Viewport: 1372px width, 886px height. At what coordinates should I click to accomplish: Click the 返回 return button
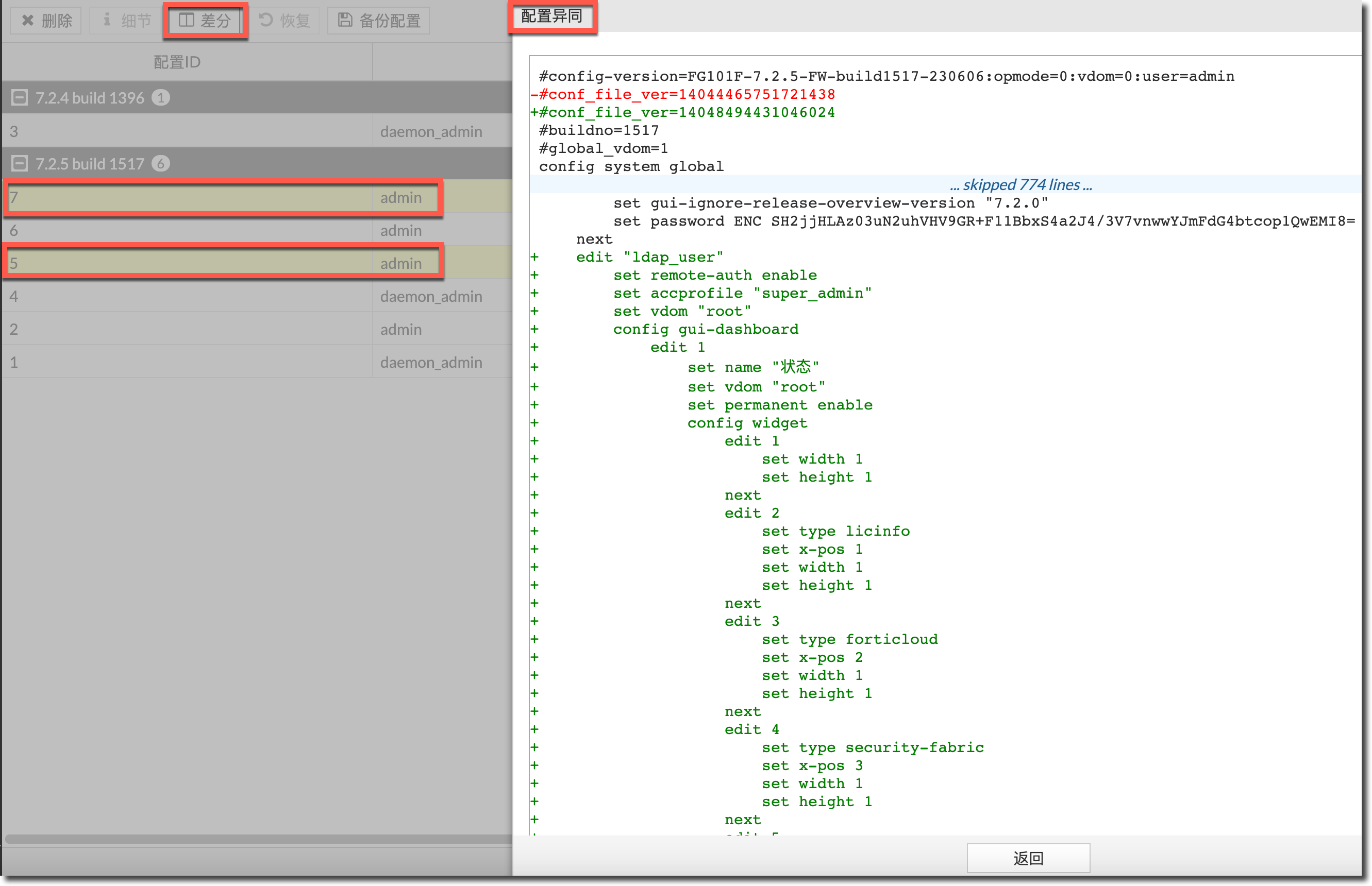point(1028,858)
